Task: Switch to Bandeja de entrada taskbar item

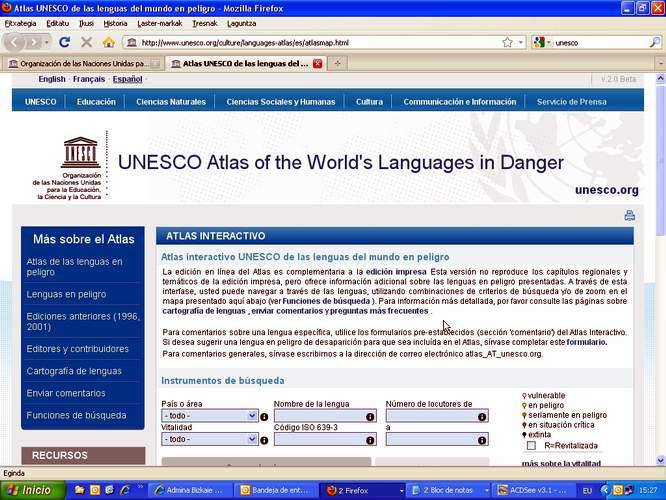Action: pos(276,490)
